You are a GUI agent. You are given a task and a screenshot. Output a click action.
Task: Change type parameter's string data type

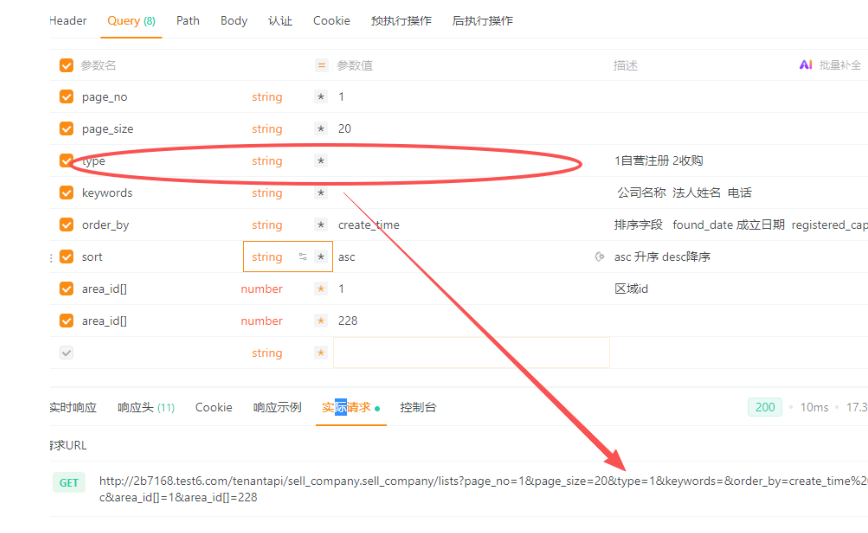coord(267,161)
